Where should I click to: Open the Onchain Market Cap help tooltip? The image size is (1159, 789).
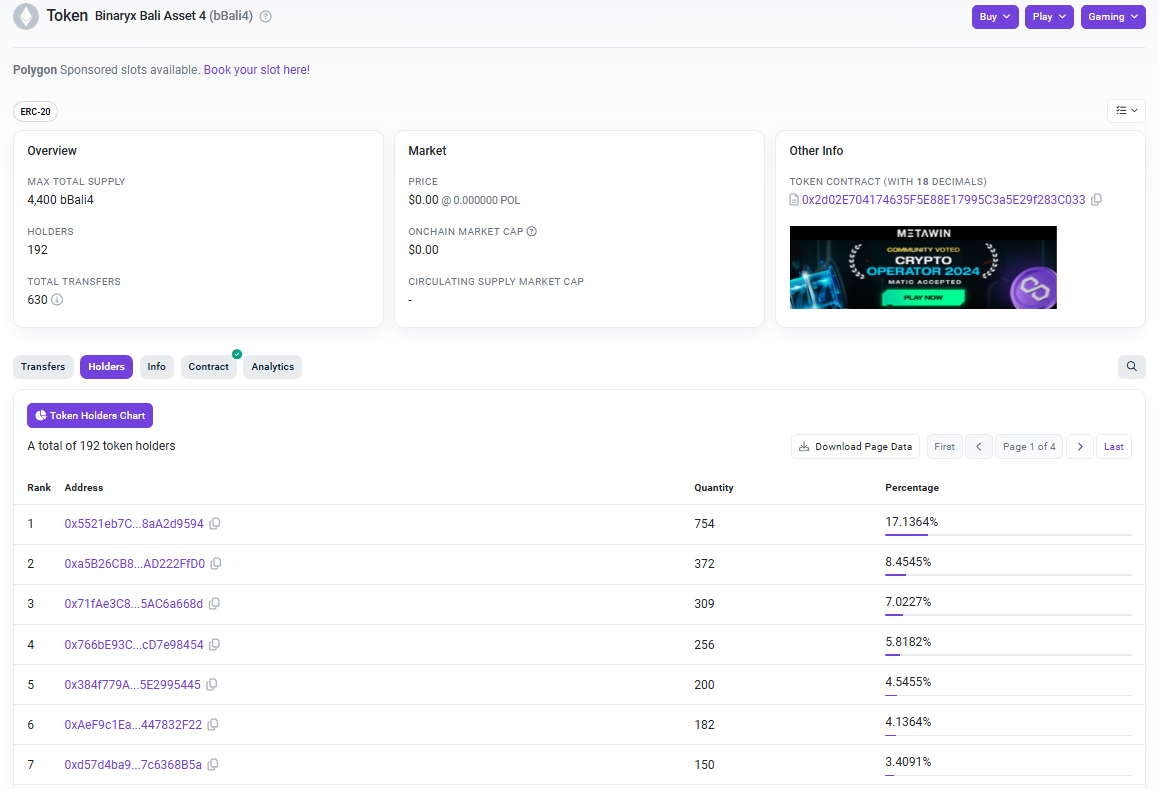point(532,231)
